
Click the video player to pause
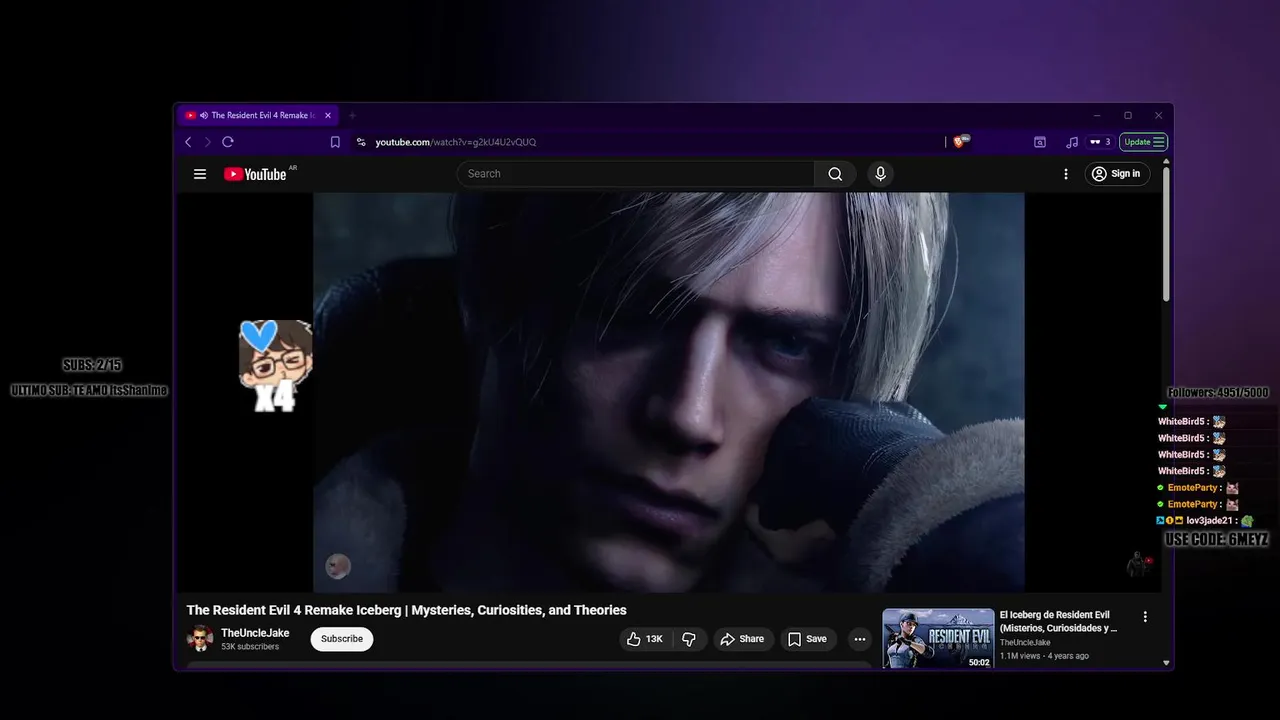(x=669, y=392)
